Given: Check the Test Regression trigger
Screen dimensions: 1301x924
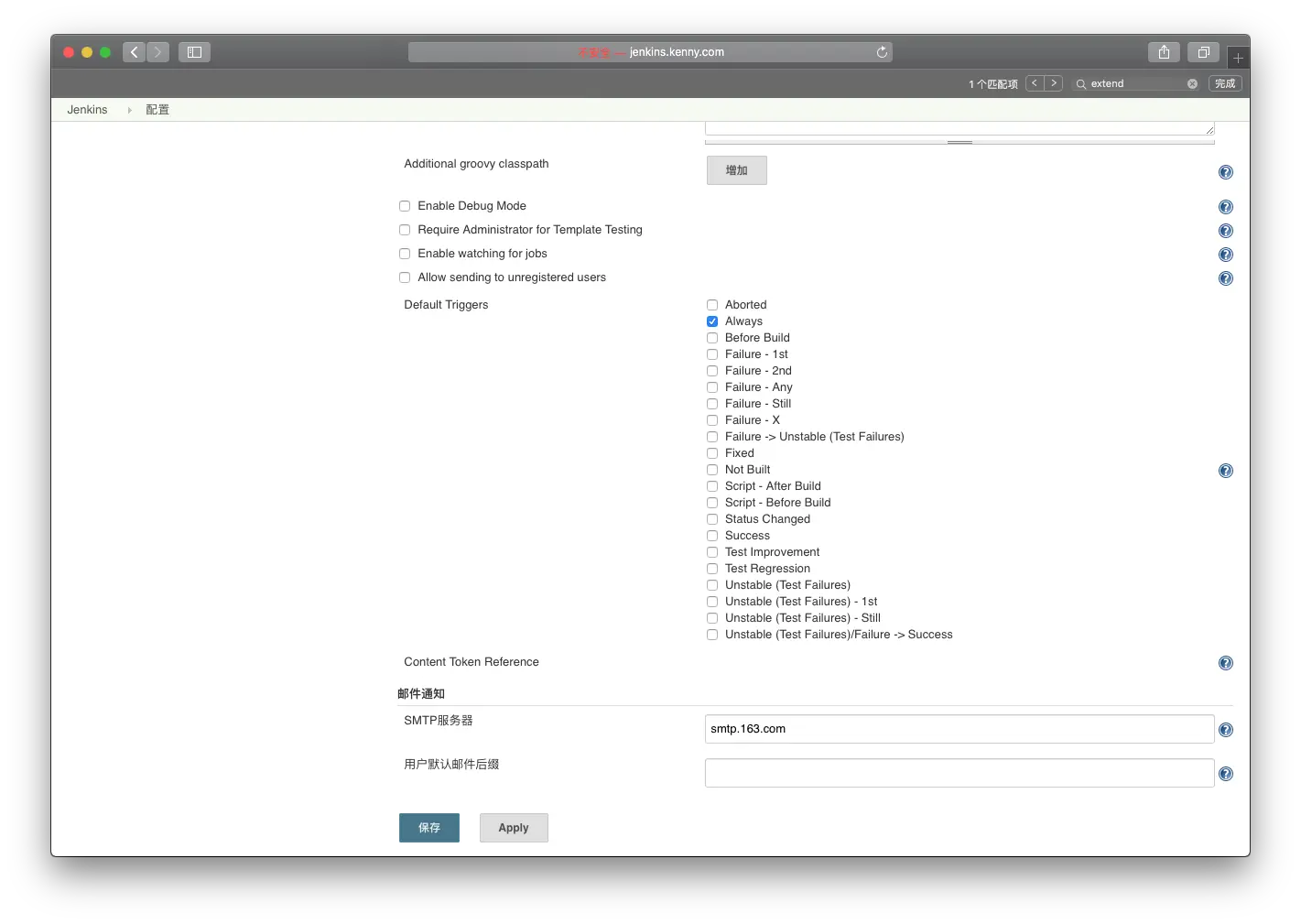Looking at the screenshot, I should (712, 569).
